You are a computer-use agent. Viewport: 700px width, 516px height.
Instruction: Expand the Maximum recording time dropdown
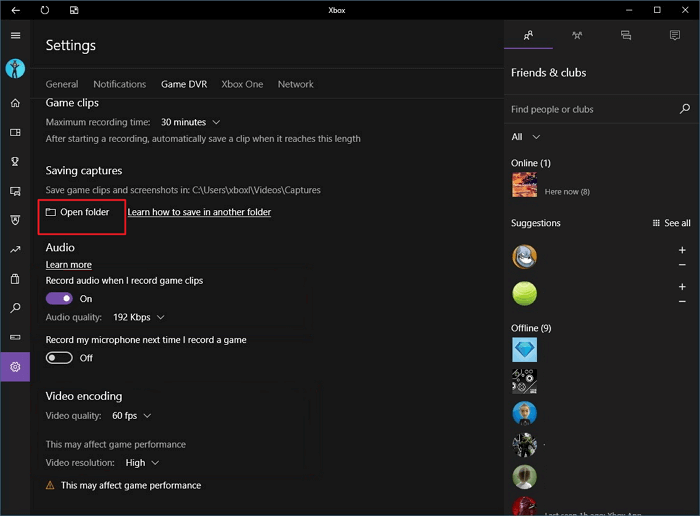pyautogui.click(x=190, y=122)
